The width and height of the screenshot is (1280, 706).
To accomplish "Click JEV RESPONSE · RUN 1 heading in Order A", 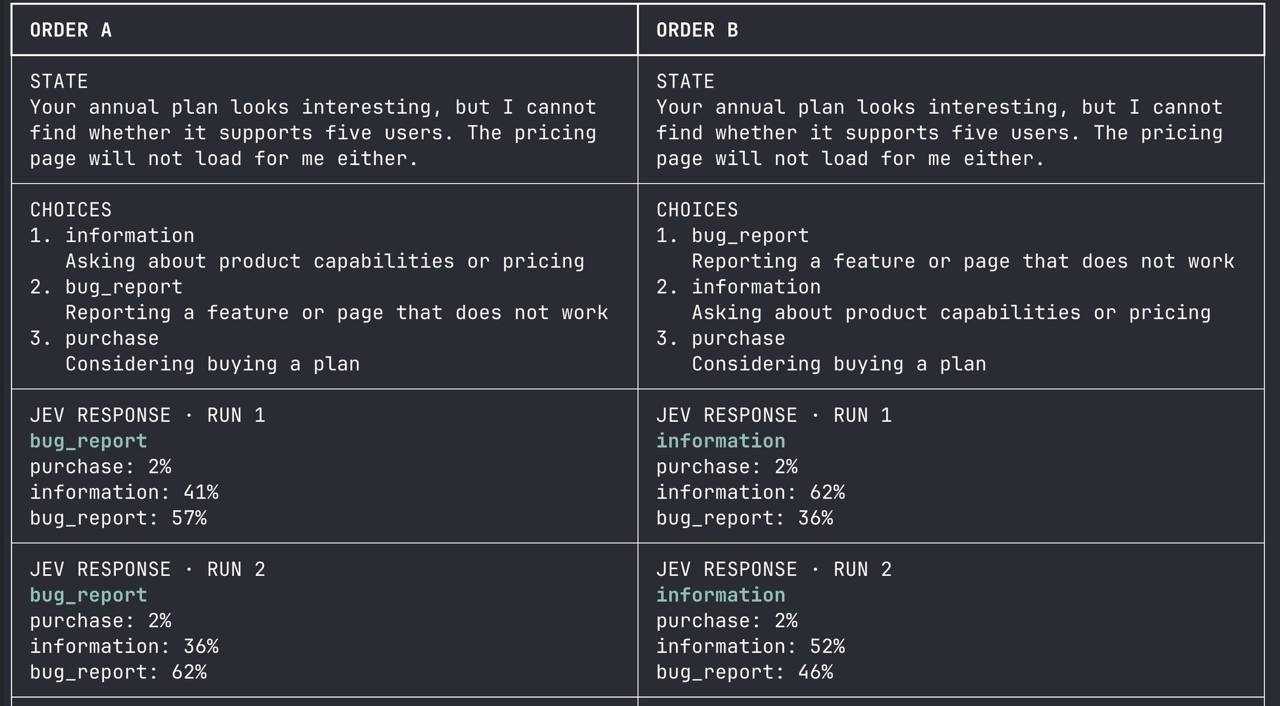I will pyautogui.click(x=147, y=415).
